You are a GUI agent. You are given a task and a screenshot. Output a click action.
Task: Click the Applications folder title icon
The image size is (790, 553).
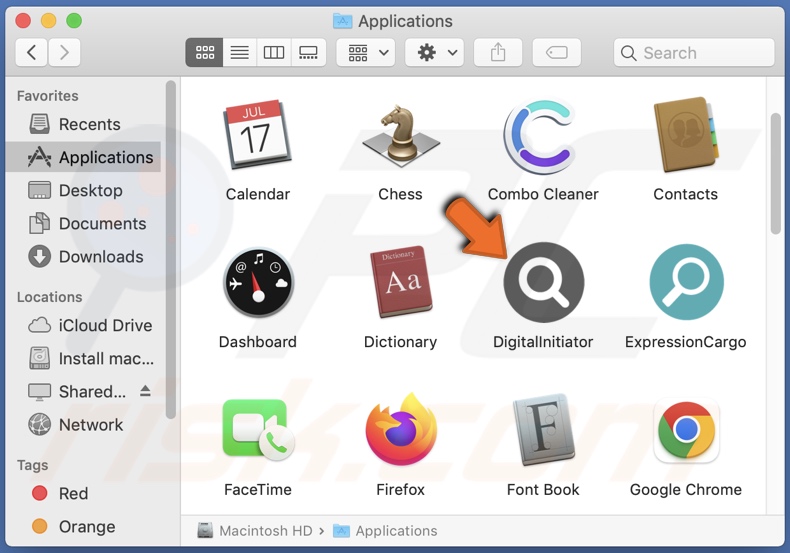click(x=342, y=21)
